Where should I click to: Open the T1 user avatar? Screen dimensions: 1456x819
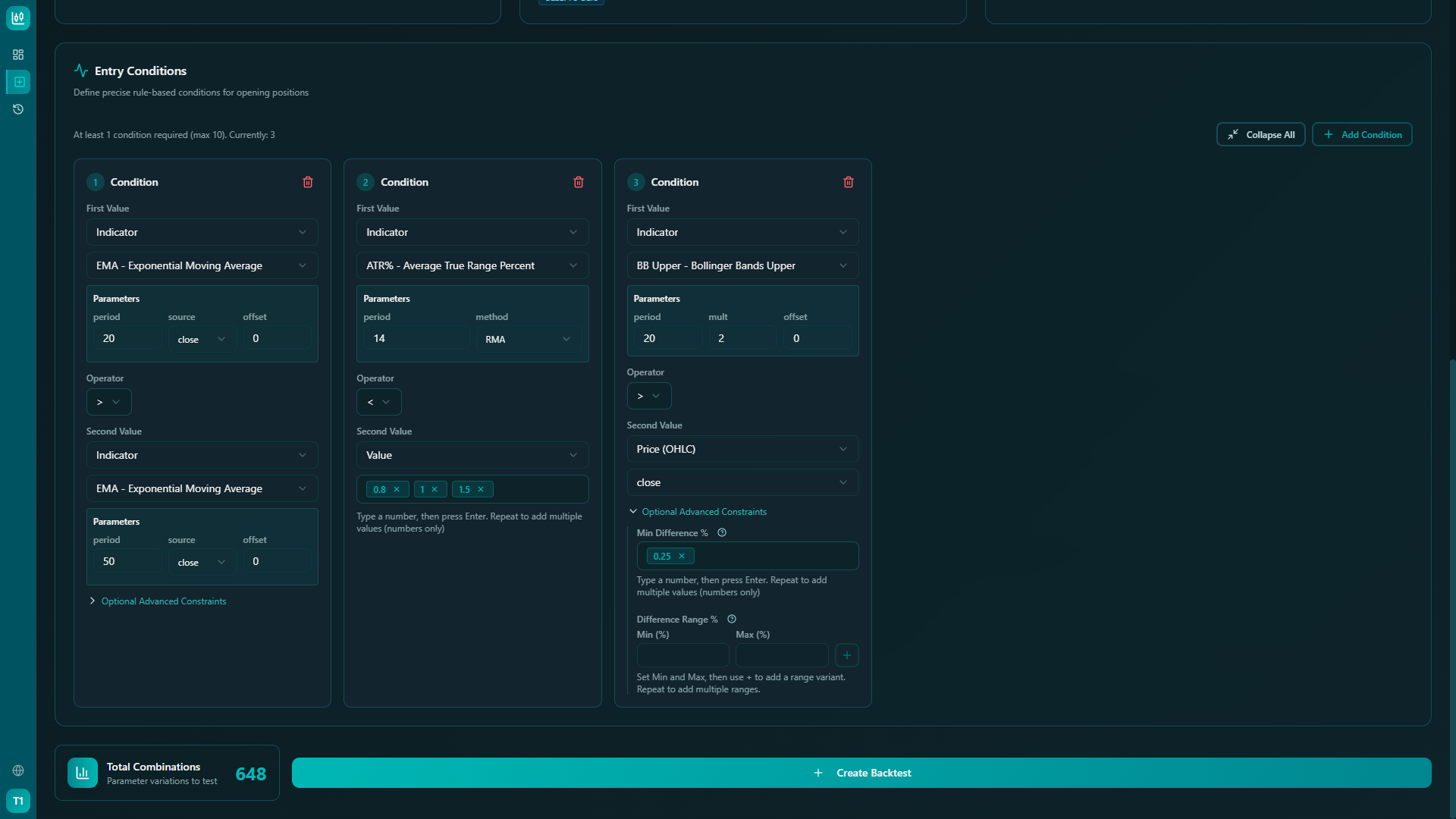click(x=18, y=801)
